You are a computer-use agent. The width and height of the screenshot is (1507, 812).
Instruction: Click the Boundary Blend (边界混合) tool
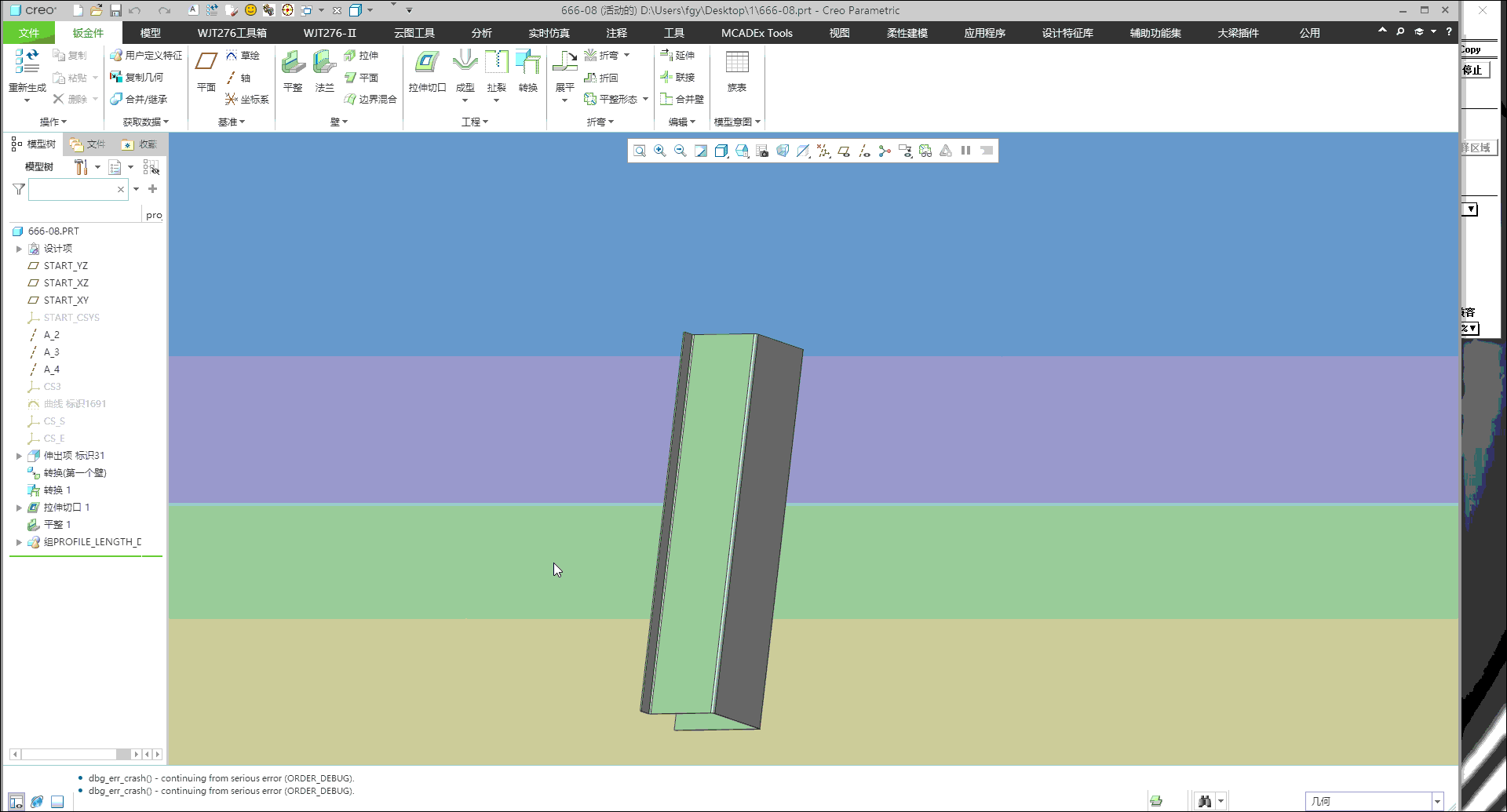(370, 100)
